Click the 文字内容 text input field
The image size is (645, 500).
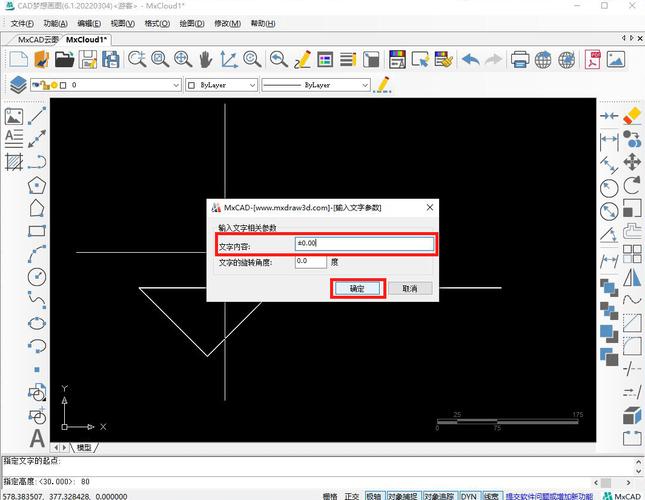(364, 243)
